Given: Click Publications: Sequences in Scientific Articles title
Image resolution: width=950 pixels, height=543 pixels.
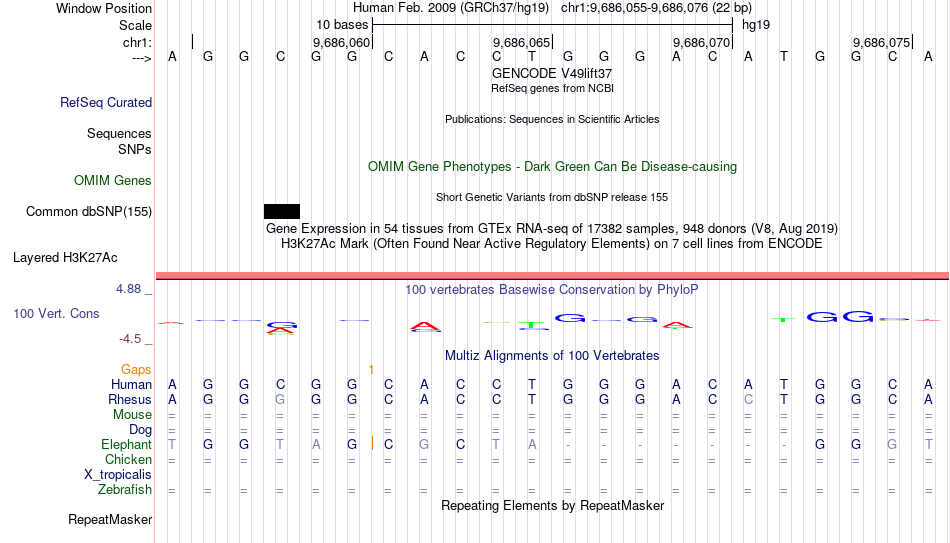Looking at the screenshot, I should (x=552, y=119).
